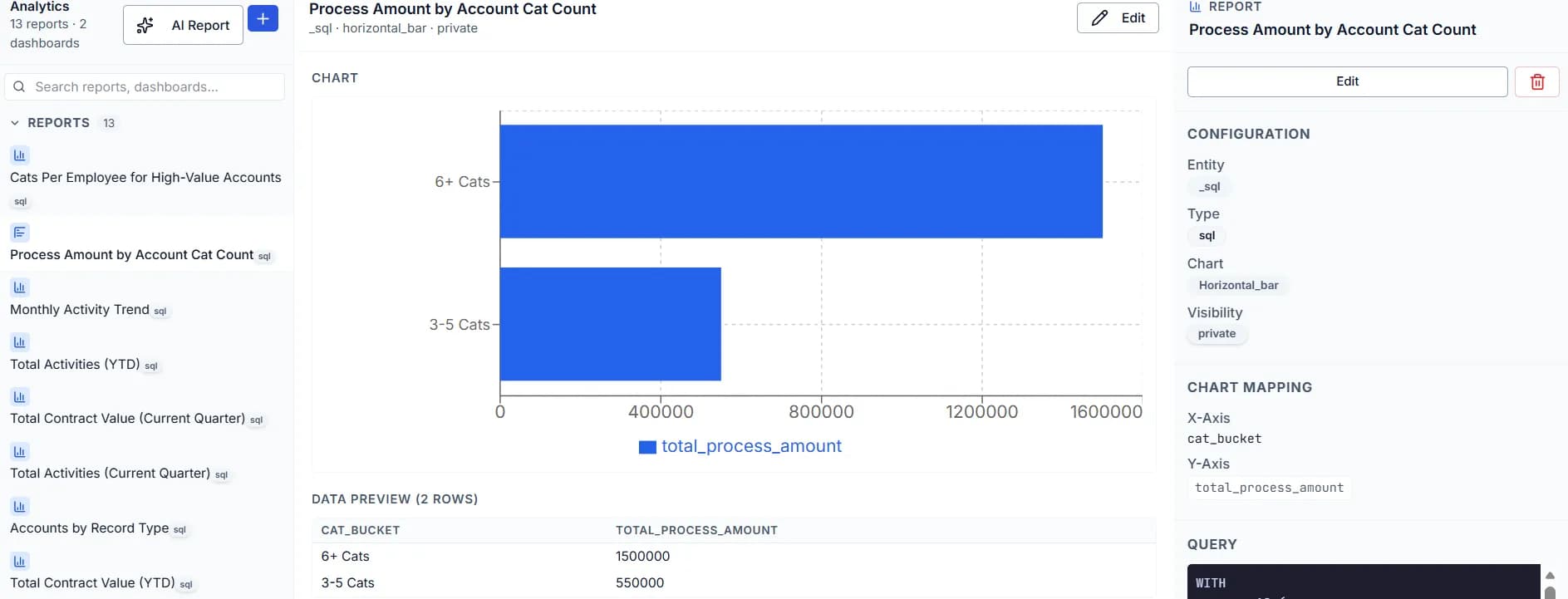1568x599 pixels.
Task: Click the sparkle icon on AI Report button
Action: coord(145,25)
